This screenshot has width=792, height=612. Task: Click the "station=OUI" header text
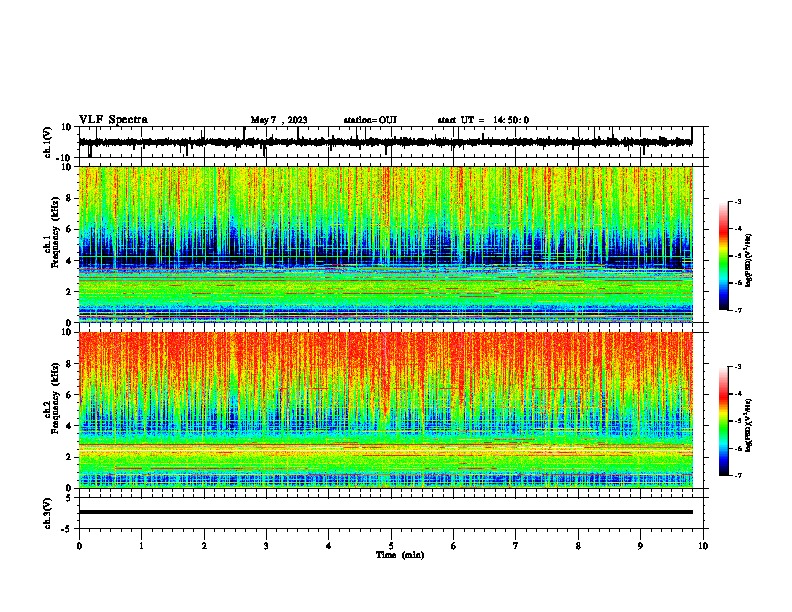(370, 120)
